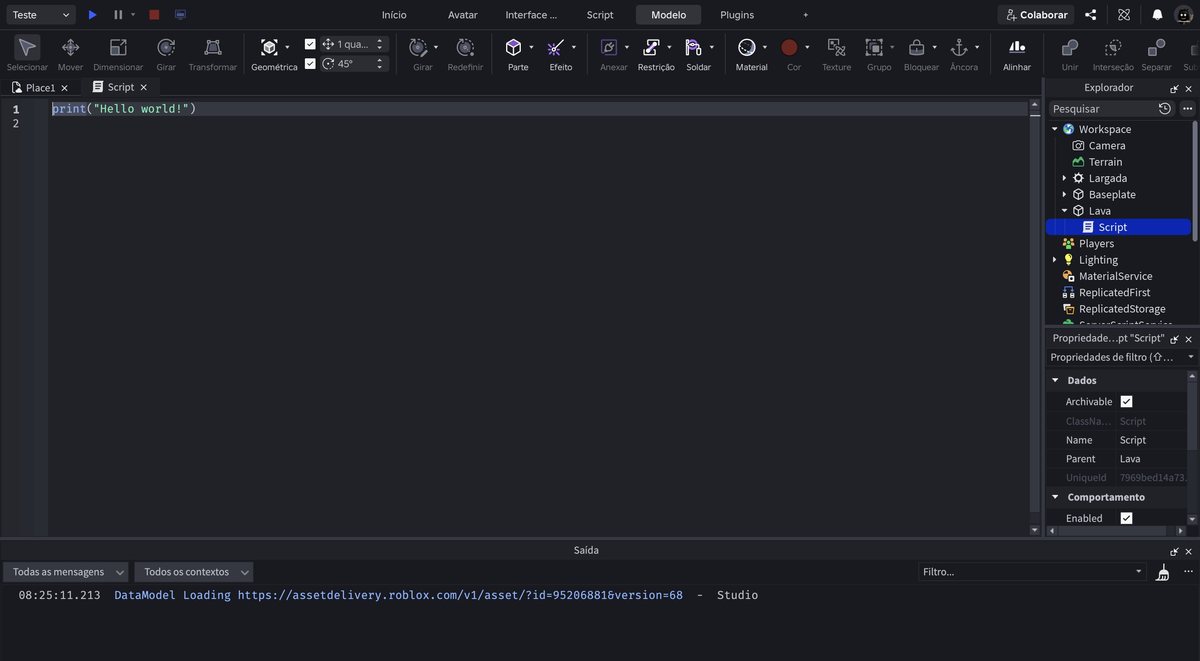Collapse the Dados properties section
The width and height of the screenshot is (1200, 661).
point(1054,380)
